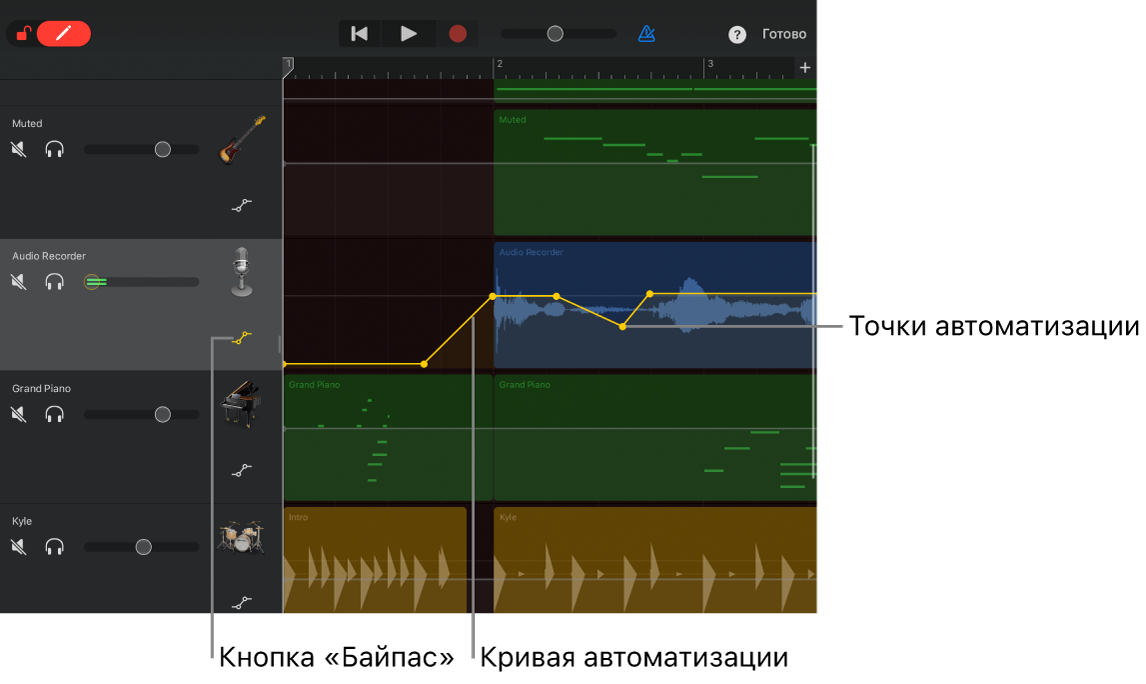Screen dimensions: 1146x684
Task: Tap the Готово button
Action: pos(784,34)
